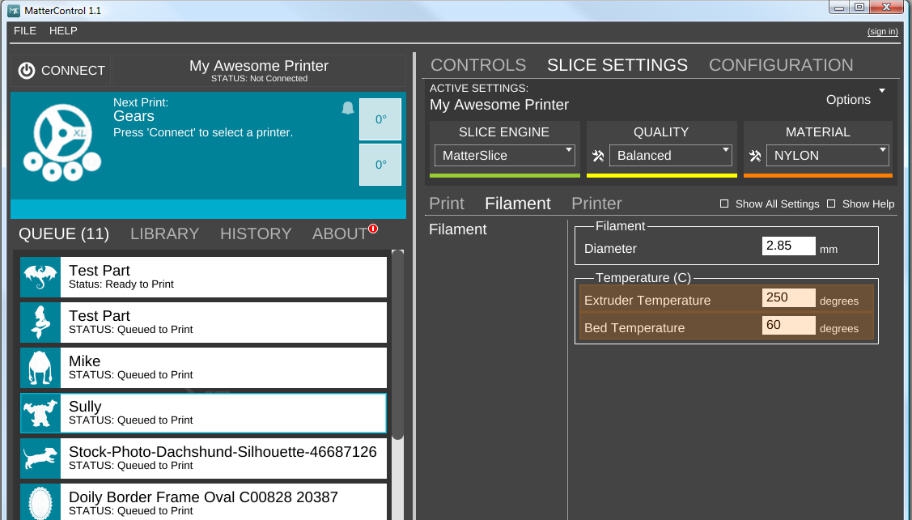Click the dachshund silhouette queue icon

click(41, 458)
